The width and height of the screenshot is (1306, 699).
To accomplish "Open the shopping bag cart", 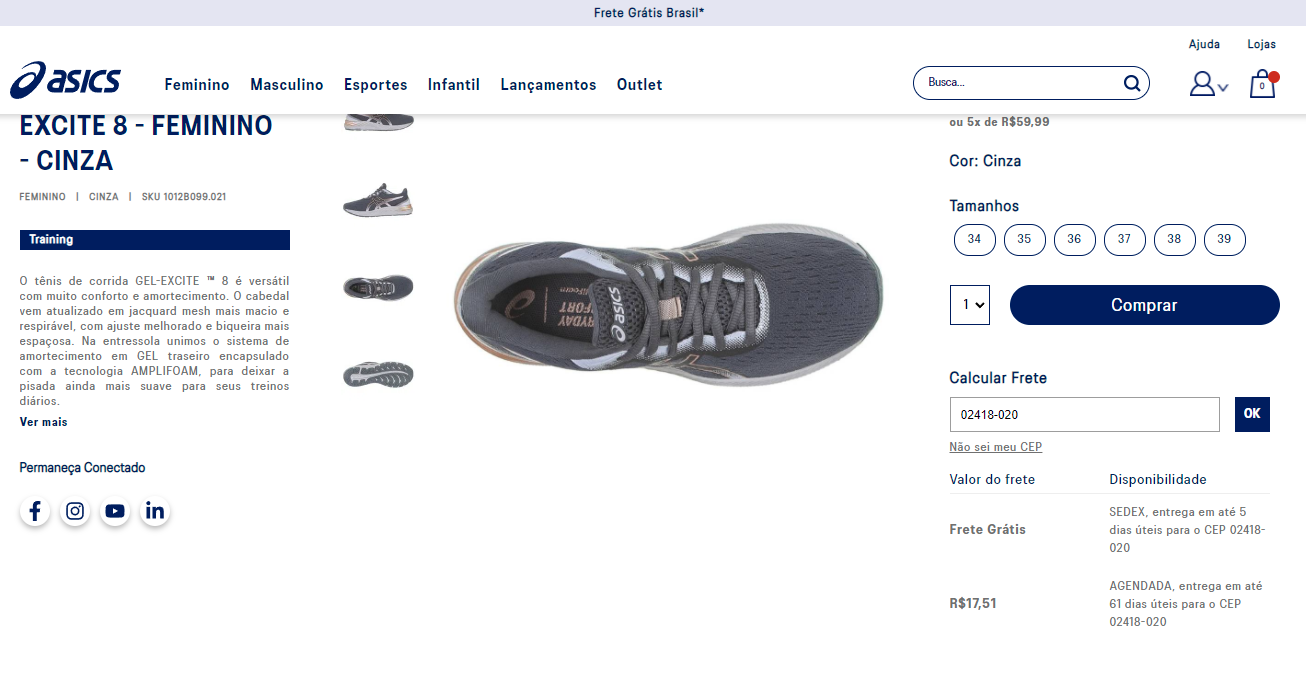I will click(1262, 84).
